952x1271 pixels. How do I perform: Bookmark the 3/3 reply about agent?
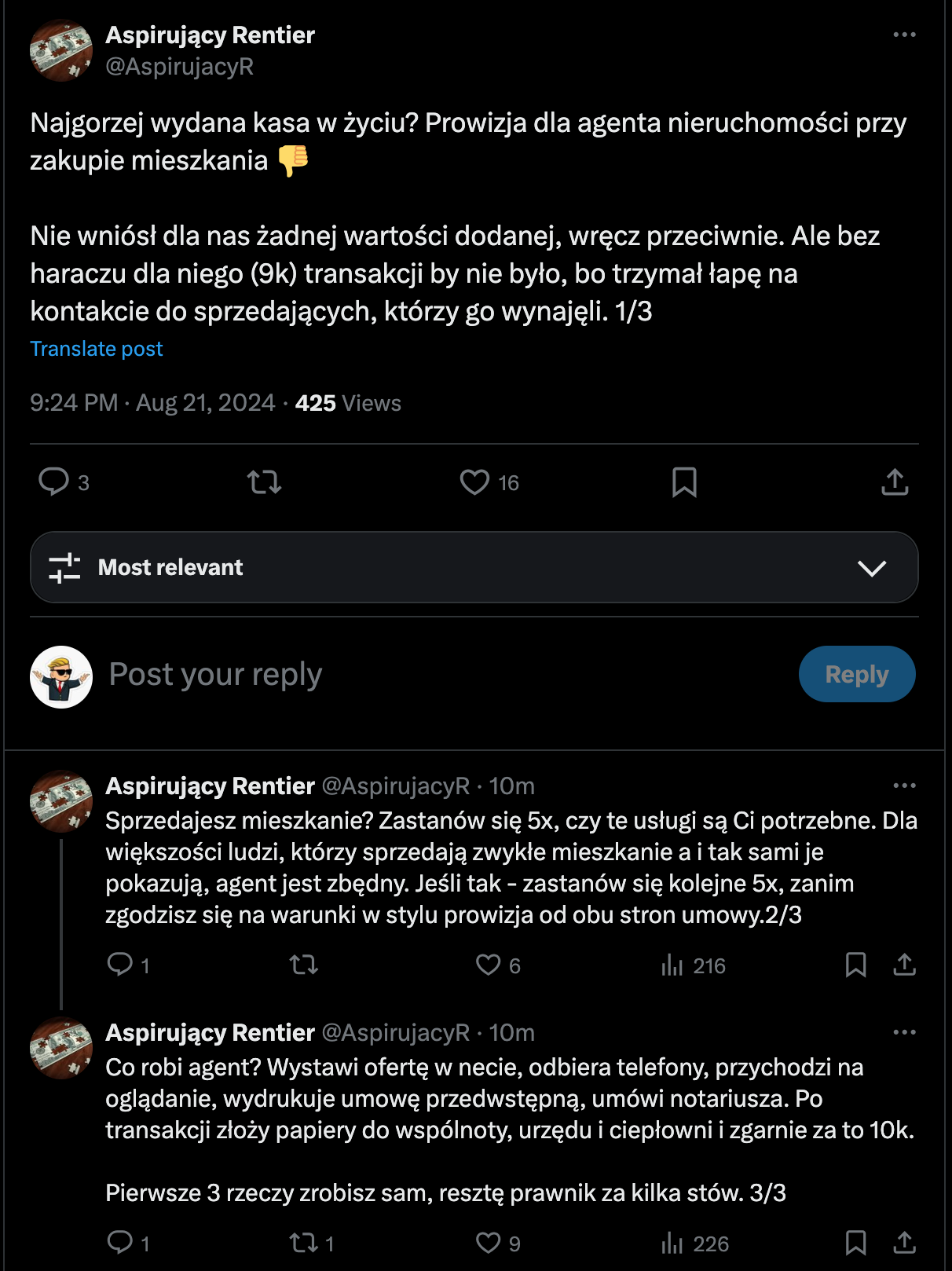[x=855, y=1243]
